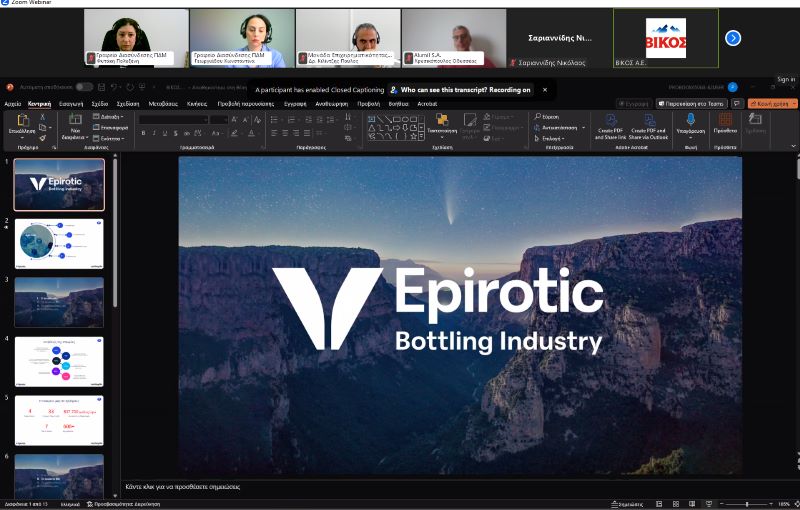Click Create PDF and Share via Outlook
This screenshot has width=800, height=510.
[649, 121]
